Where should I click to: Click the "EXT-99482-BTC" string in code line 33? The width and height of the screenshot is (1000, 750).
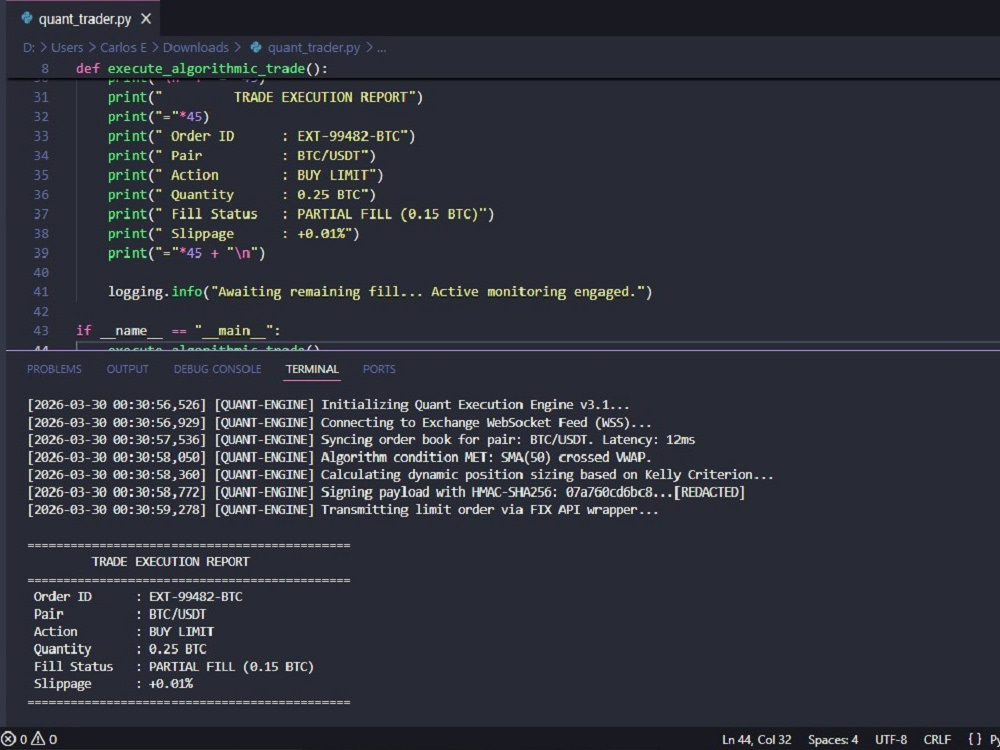point(348,136)
